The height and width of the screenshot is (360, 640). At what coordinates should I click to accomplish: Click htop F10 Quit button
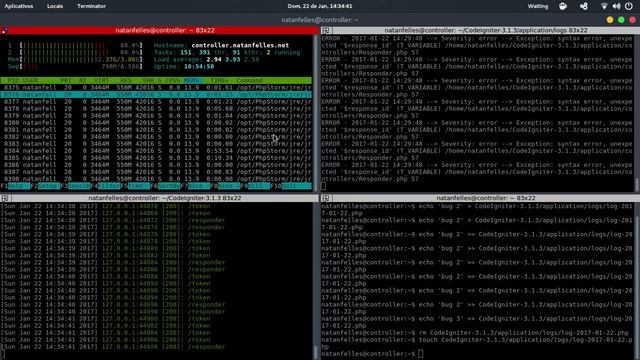(x=291, y=186)
